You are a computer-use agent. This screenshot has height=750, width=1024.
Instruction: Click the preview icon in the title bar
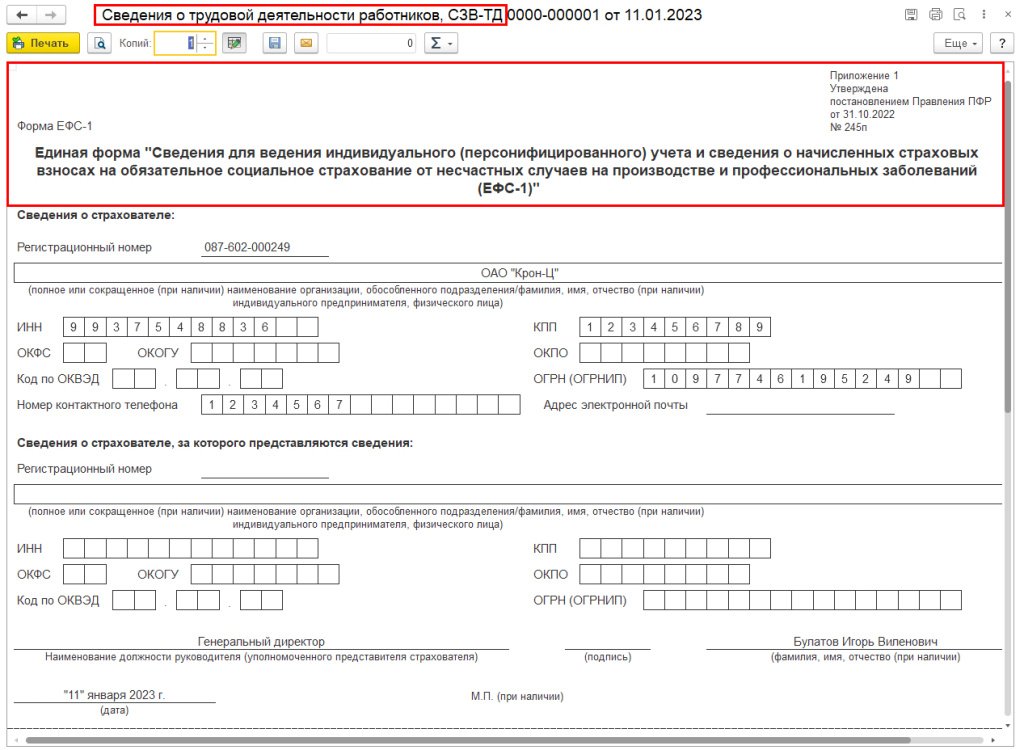click(959, 15)
